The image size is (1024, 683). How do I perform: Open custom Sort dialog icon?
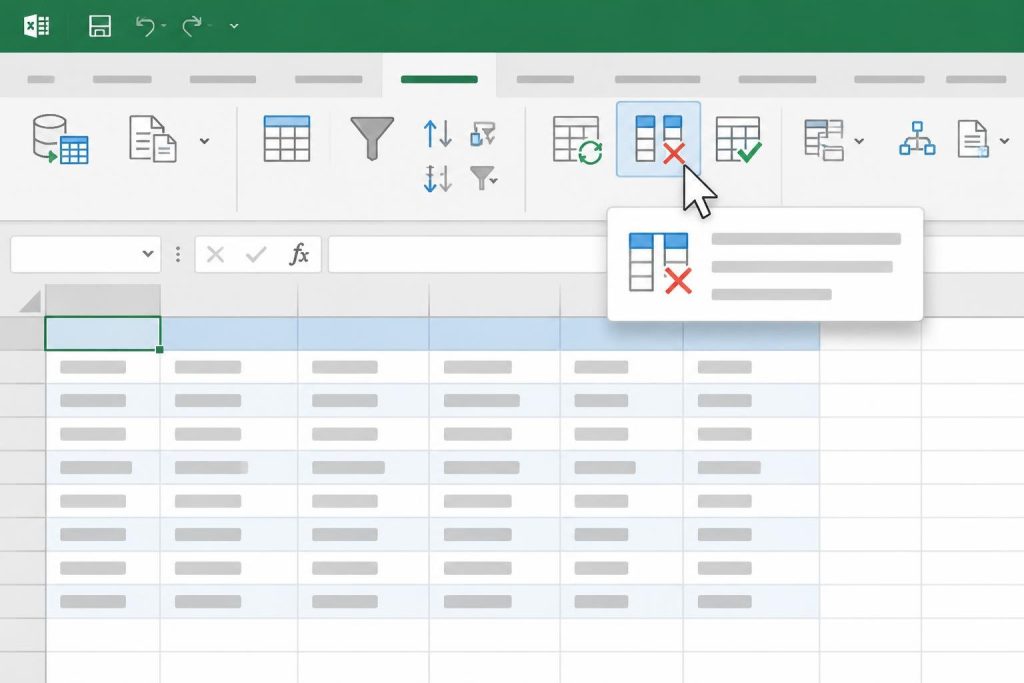(x=438, y=178)
